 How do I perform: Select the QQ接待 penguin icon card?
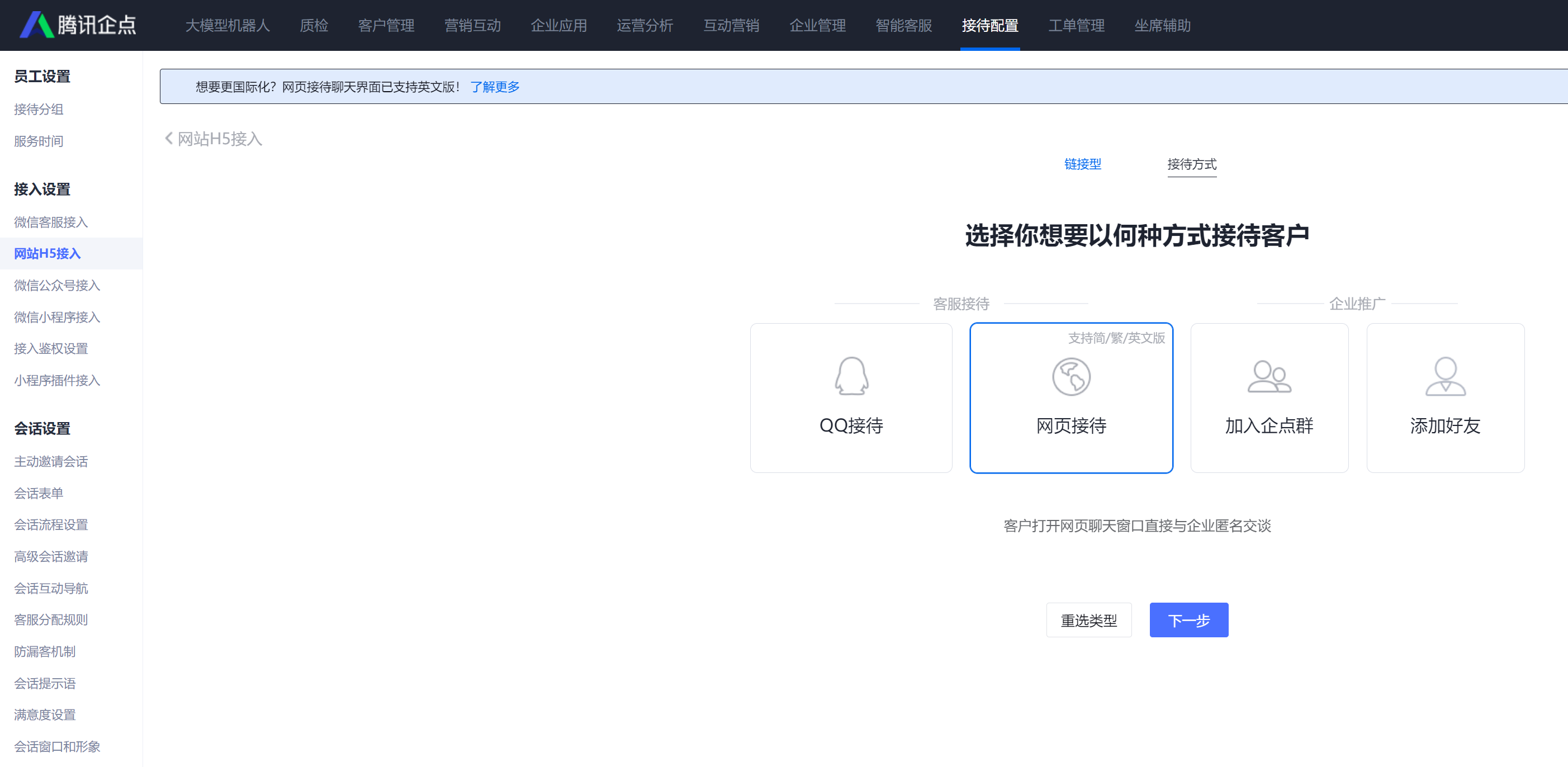coord(850,376)
